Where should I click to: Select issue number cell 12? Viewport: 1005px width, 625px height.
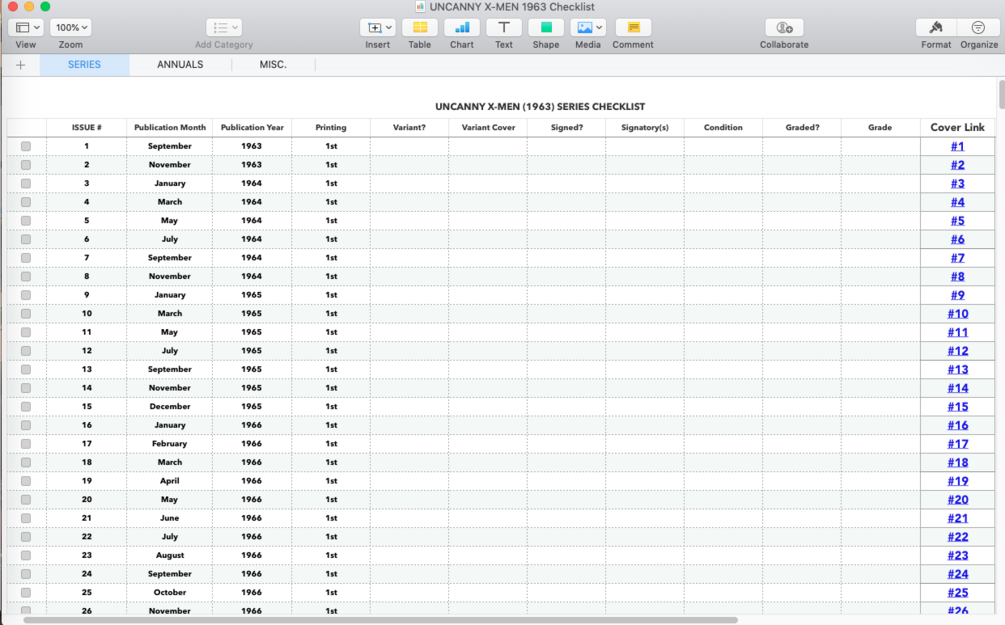tap(87, 351)
